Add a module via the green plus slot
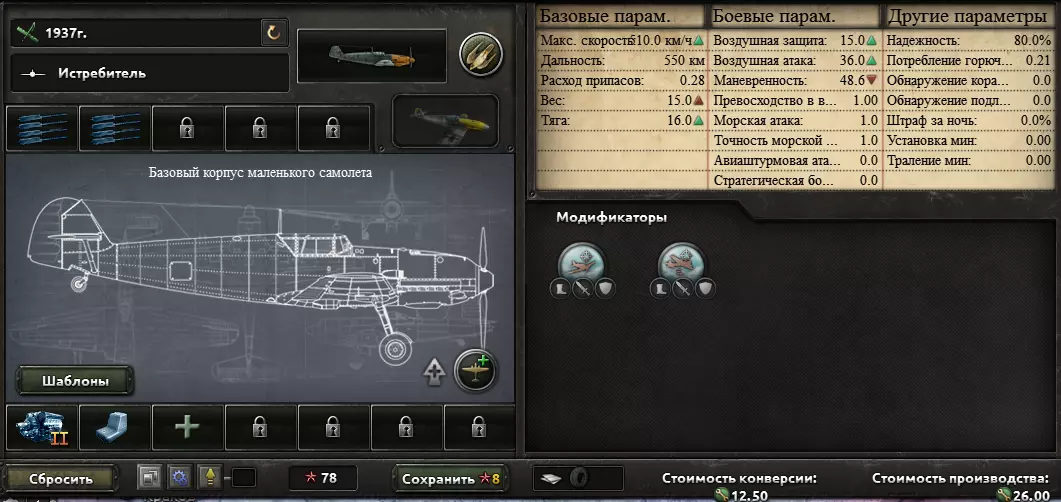The height and width of the screenshot is (502, 1061). (187, 428)
